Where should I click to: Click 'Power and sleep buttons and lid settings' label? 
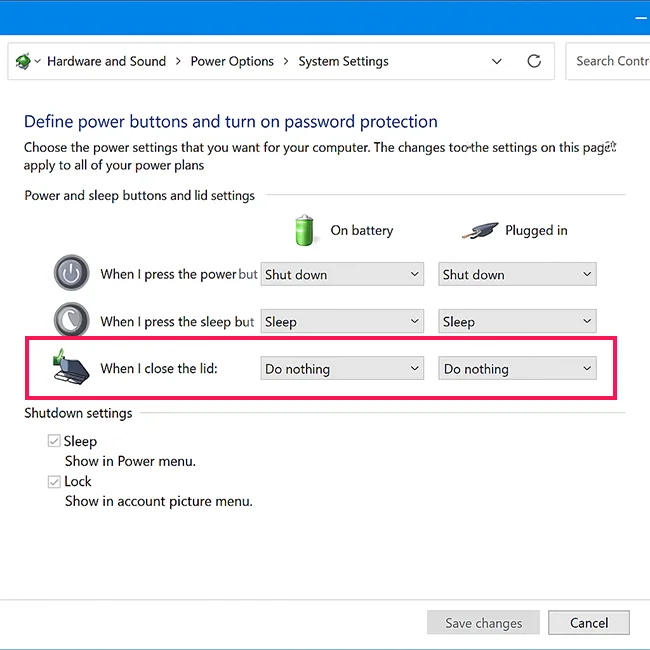click(139, 196)
